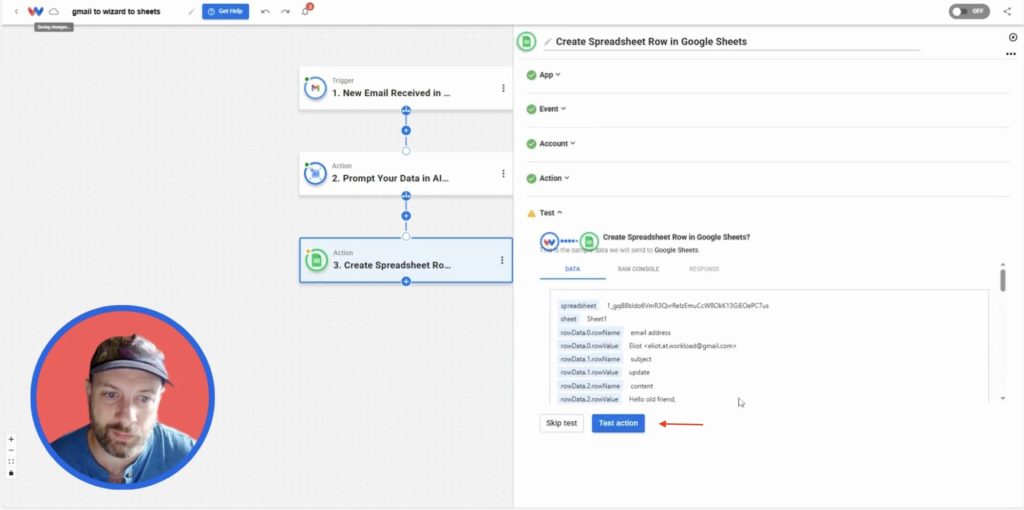Rename step using panel pencil icon
Viewport: 1024px width, 510px height.
pos(548,42)
